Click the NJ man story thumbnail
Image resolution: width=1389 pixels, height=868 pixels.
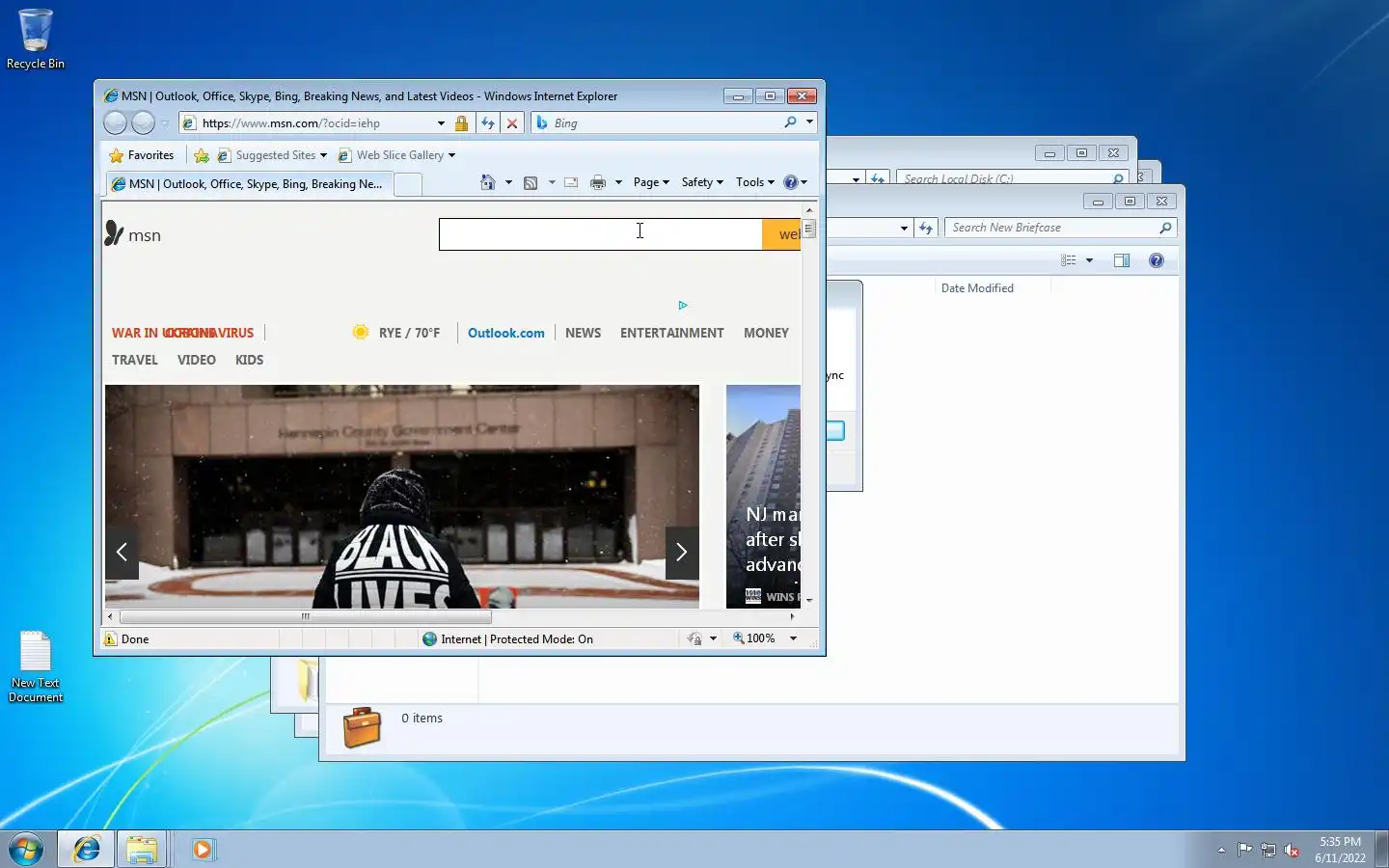click(763, 496)
